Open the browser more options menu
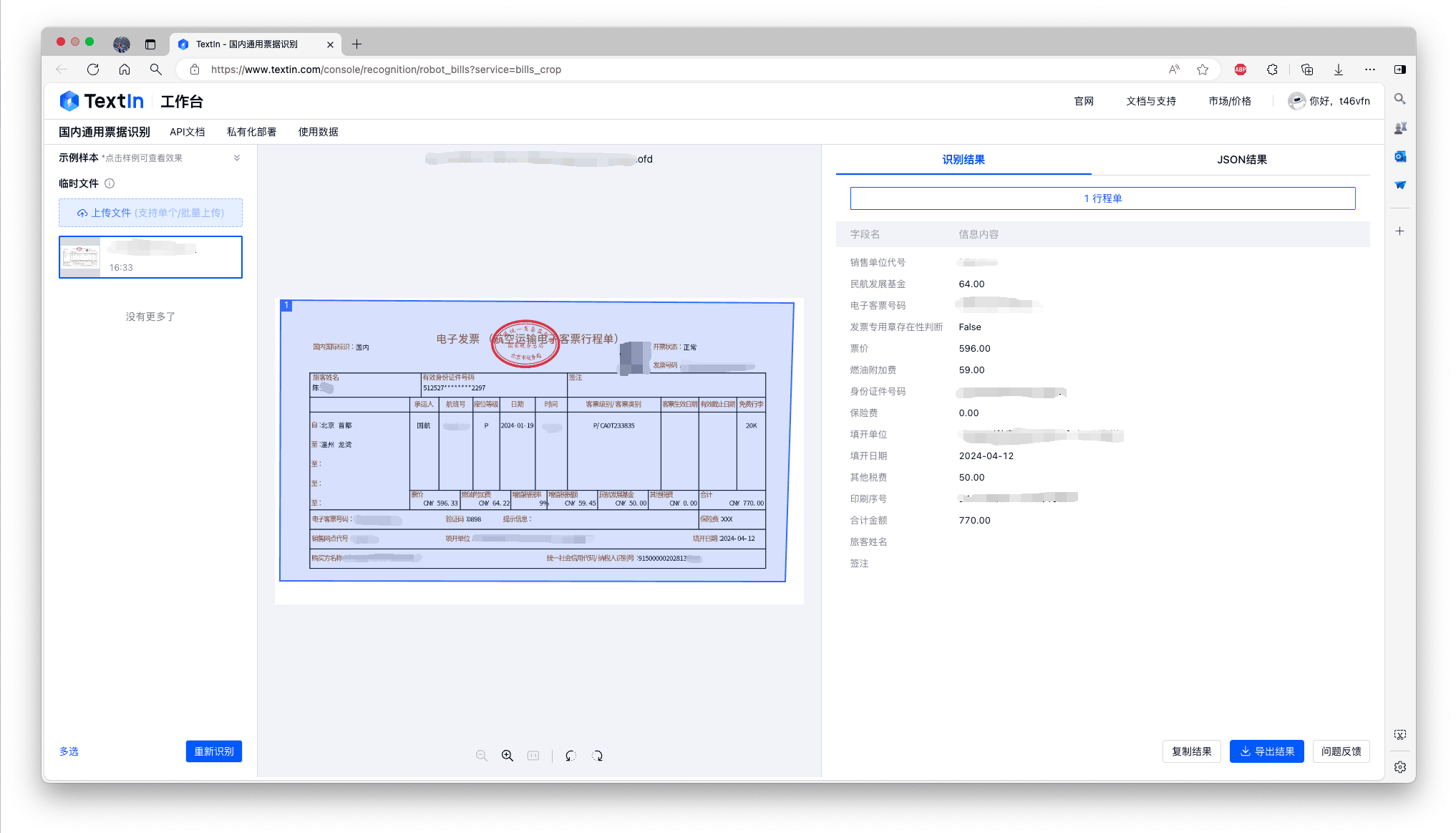This screenshot has width=1456, height=833. pos(1370,69)
